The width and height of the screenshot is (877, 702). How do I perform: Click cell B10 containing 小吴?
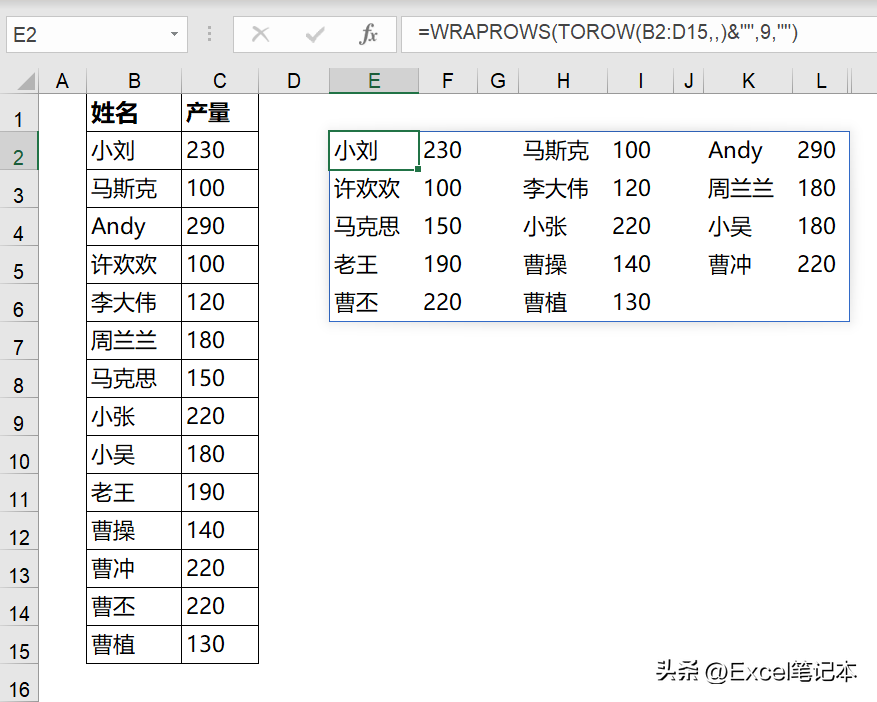point(134,455)
